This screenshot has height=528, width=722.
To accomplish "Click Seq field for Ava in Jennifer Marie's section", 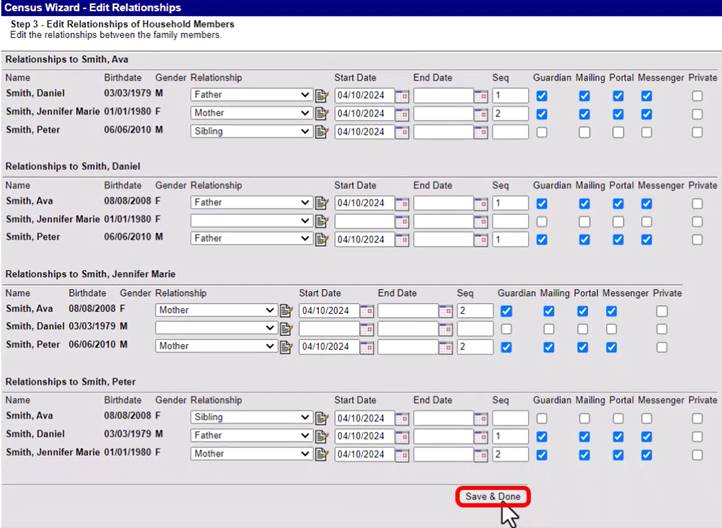I will click(x=475, y=311).
